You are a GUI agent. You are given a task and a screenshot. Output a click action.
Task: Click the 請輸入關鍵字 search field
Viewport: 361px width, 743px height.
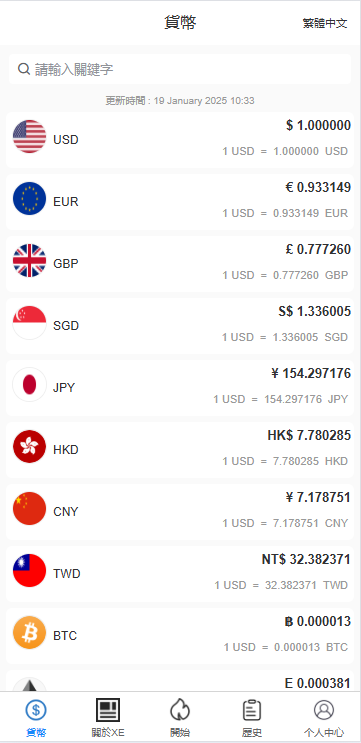click(180, 69)
